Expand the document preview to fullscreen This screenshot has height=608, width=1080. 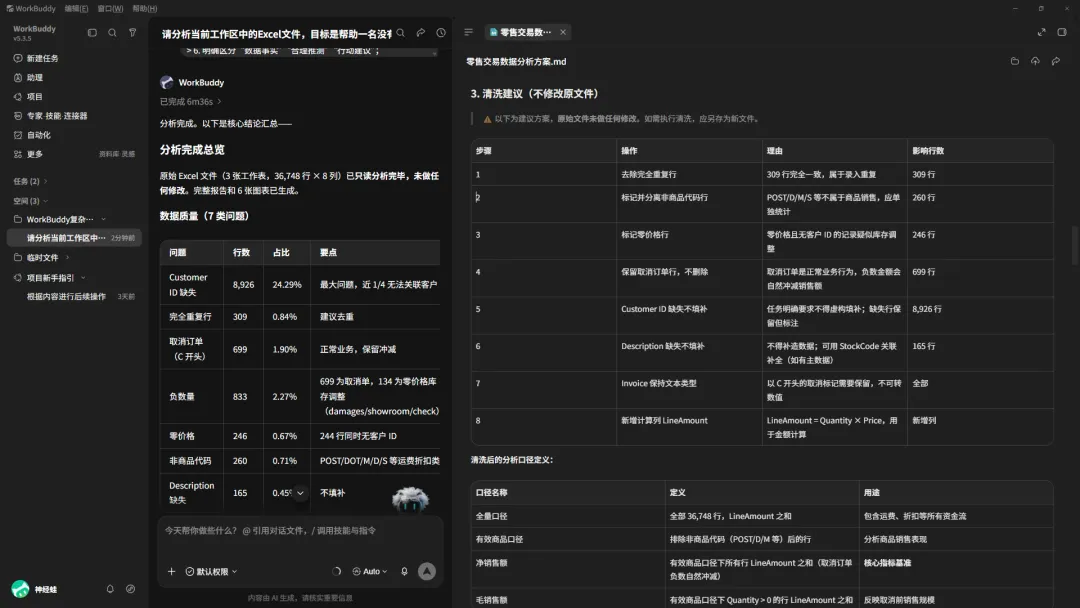click(1041, 32)
